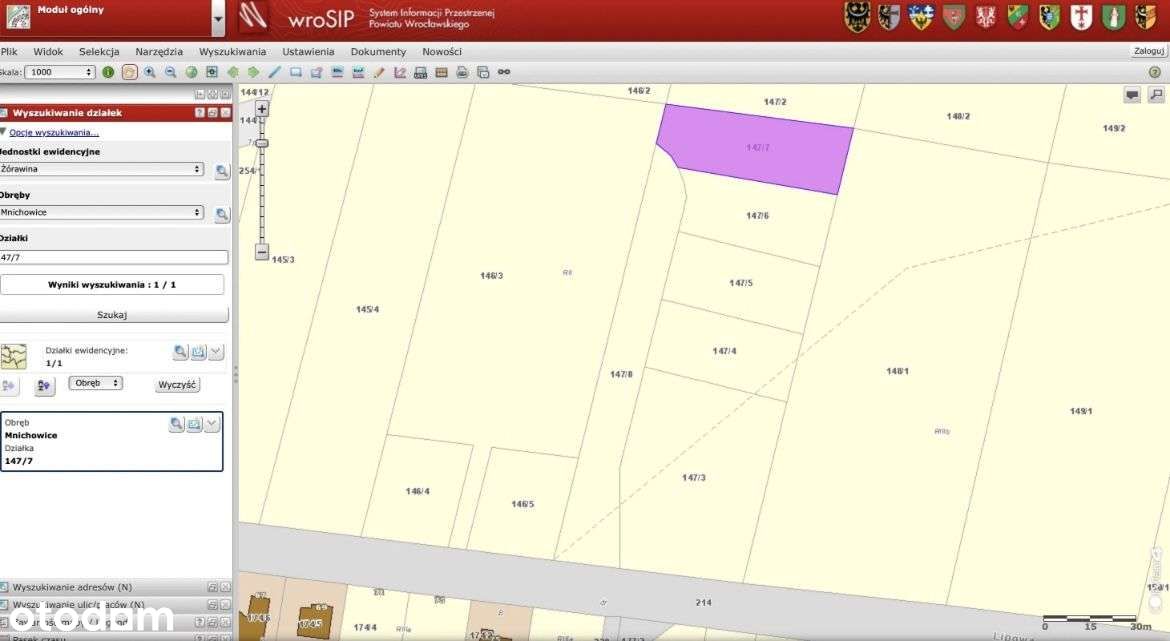1170x641 pixels.
Task: Click the green globe full extent icon
Action: coord(192,72)
